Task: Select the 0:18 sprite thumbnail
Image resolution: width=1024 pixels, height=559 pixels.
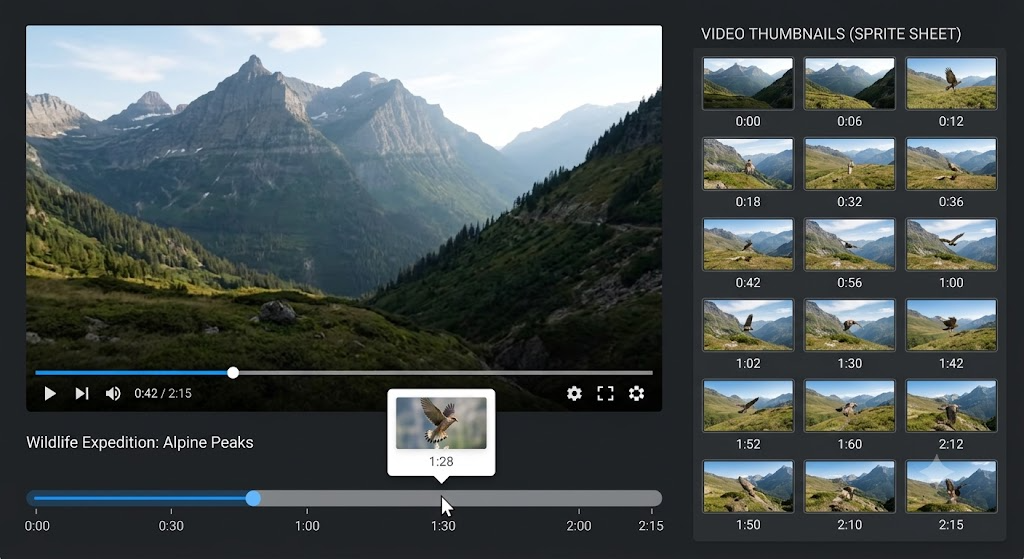Action: [748, 164]
